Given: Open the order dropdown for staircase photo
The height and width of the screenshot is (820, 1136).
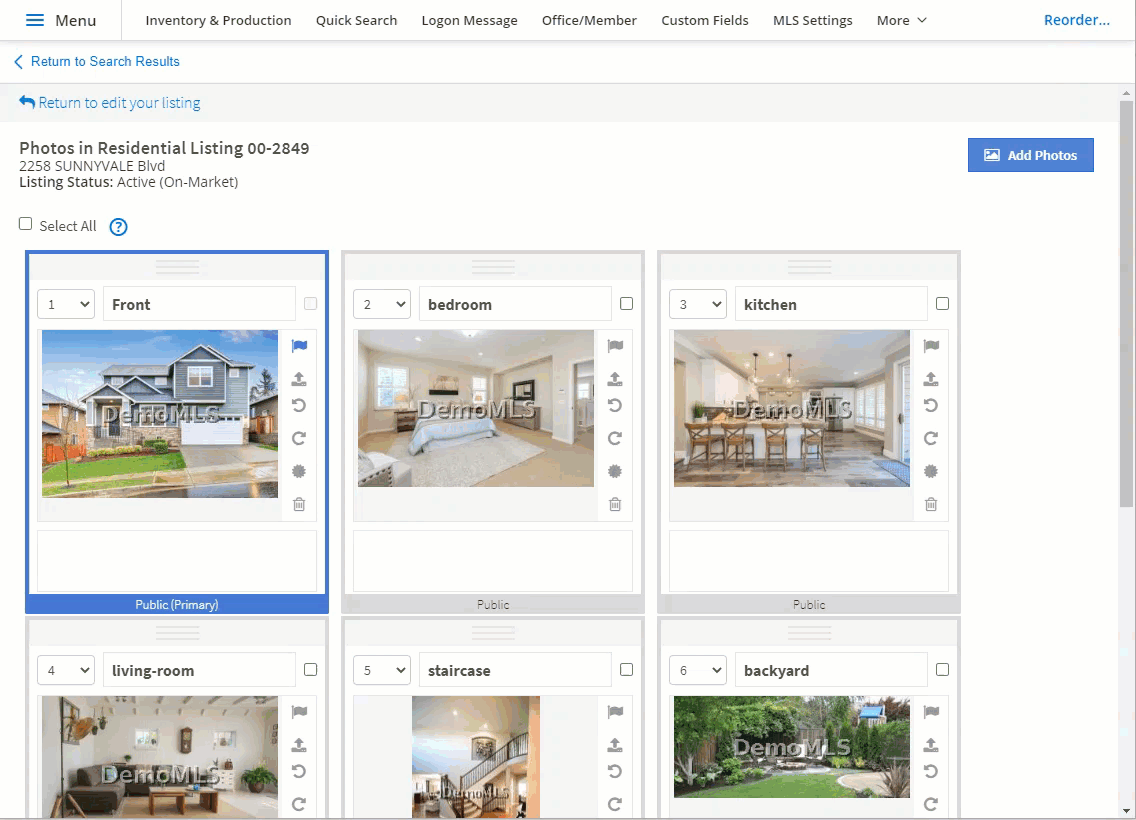Looking at the screenshot, I should pos(382,670).
